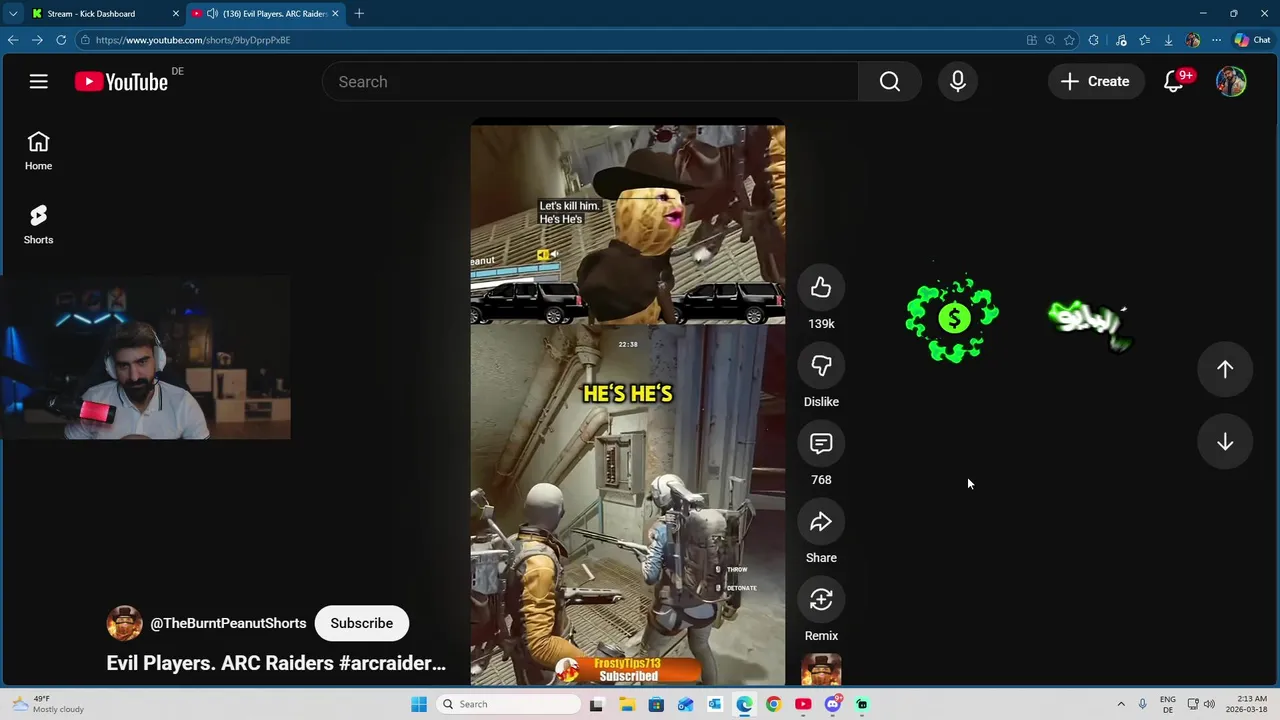Like this Short with thumbs up
This screenshot has width=1280, height=720.
[x=821, y=288]
